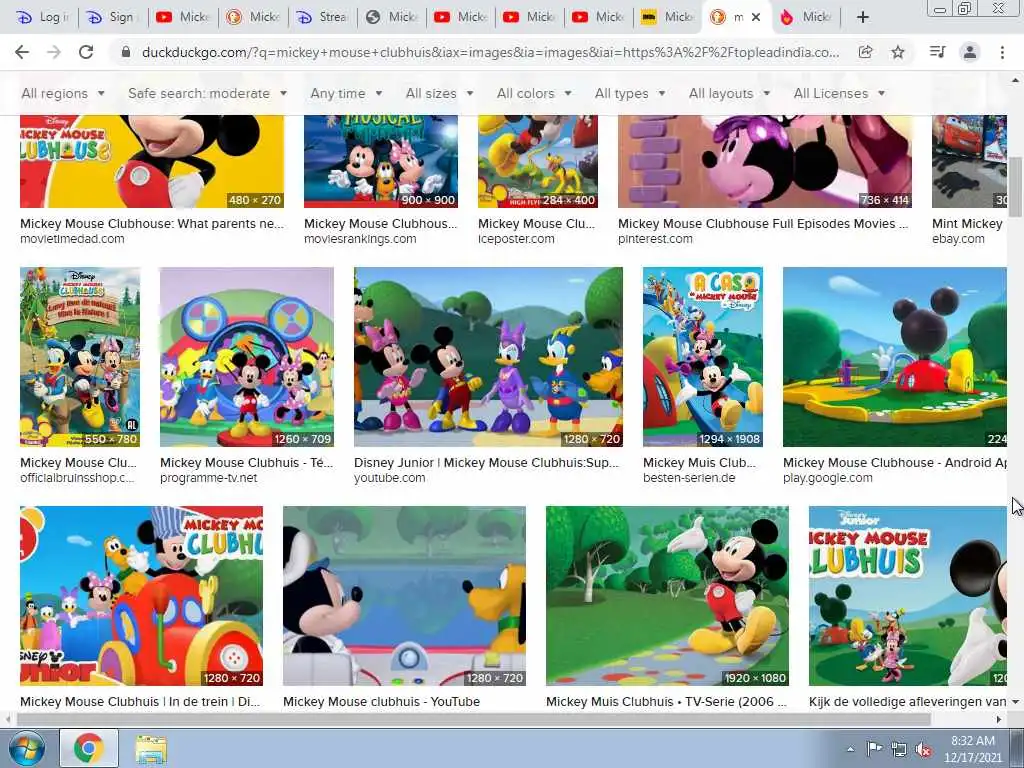Expand the All regions filter
Viewport: 1024px width, 768px height.
pos(63,93)
